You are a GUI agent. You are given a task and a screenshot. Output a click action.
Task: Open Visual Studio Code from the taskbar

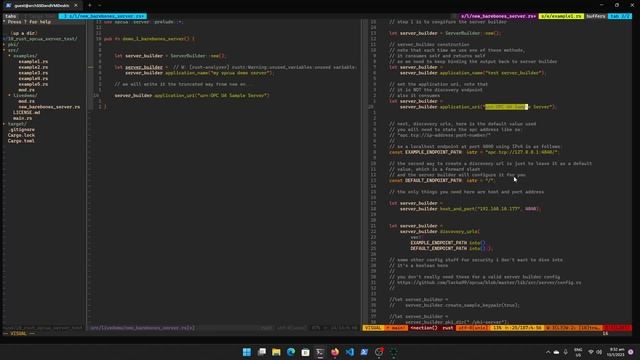[x=349, y=352]
